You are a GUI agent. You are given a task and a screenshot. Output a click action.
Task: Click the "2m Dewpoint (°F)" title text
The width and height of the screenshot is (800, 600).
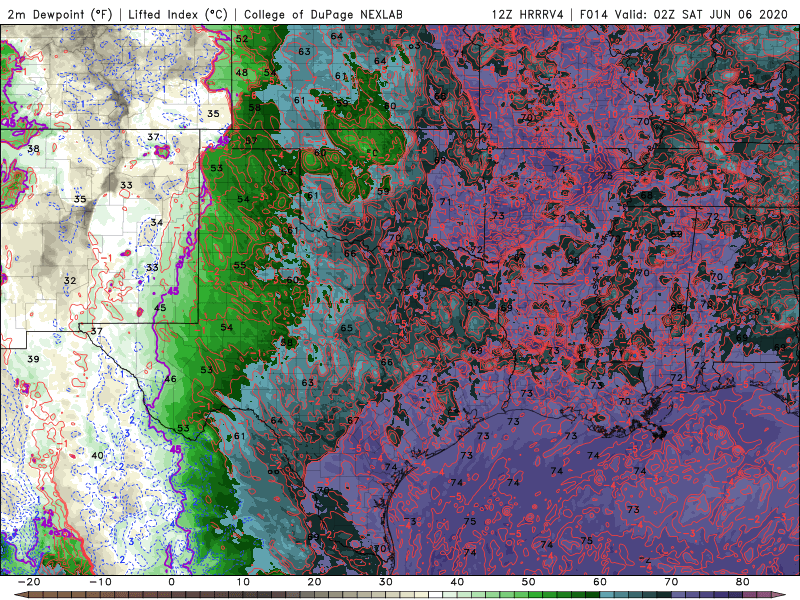coord(59,14)
